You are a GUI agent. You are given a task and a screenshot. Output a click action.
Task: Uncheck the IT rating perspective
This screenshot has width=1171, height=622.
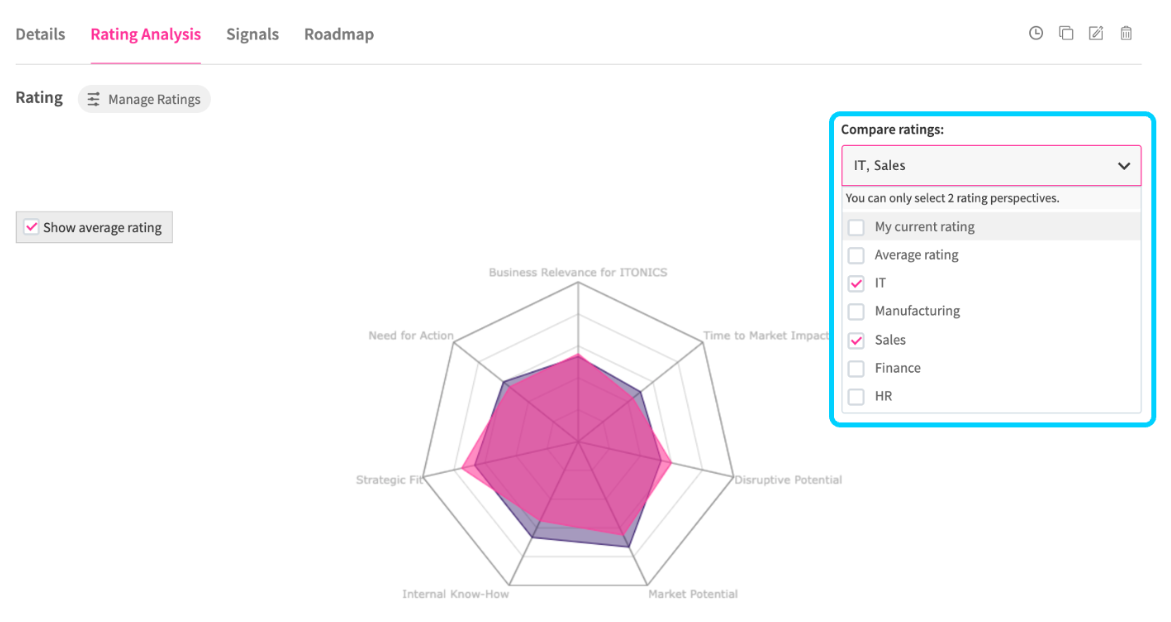856,283
